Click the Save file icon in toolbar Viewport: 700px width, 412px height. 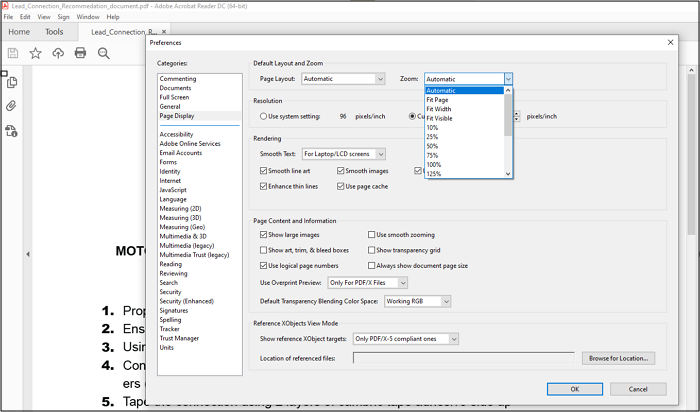13,53
